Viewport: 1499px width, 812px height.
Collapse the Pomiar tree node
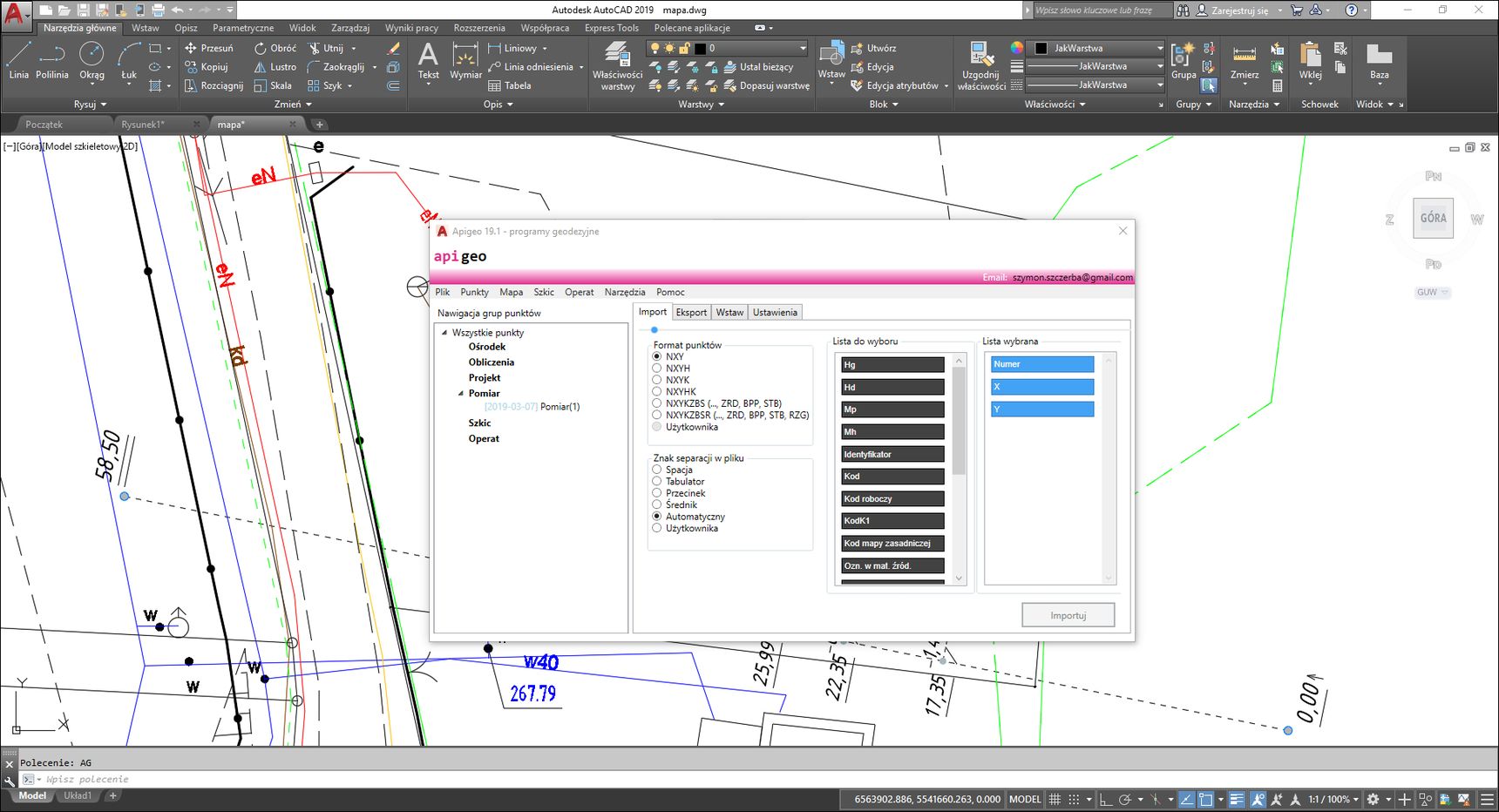461,394
